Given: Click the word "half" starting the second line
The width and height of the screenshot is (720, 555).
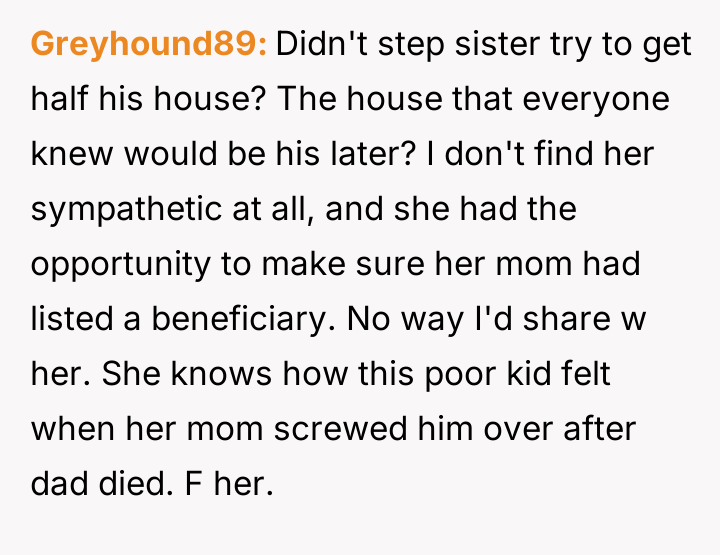Looking at the screenshot, I should pos(58,100).
